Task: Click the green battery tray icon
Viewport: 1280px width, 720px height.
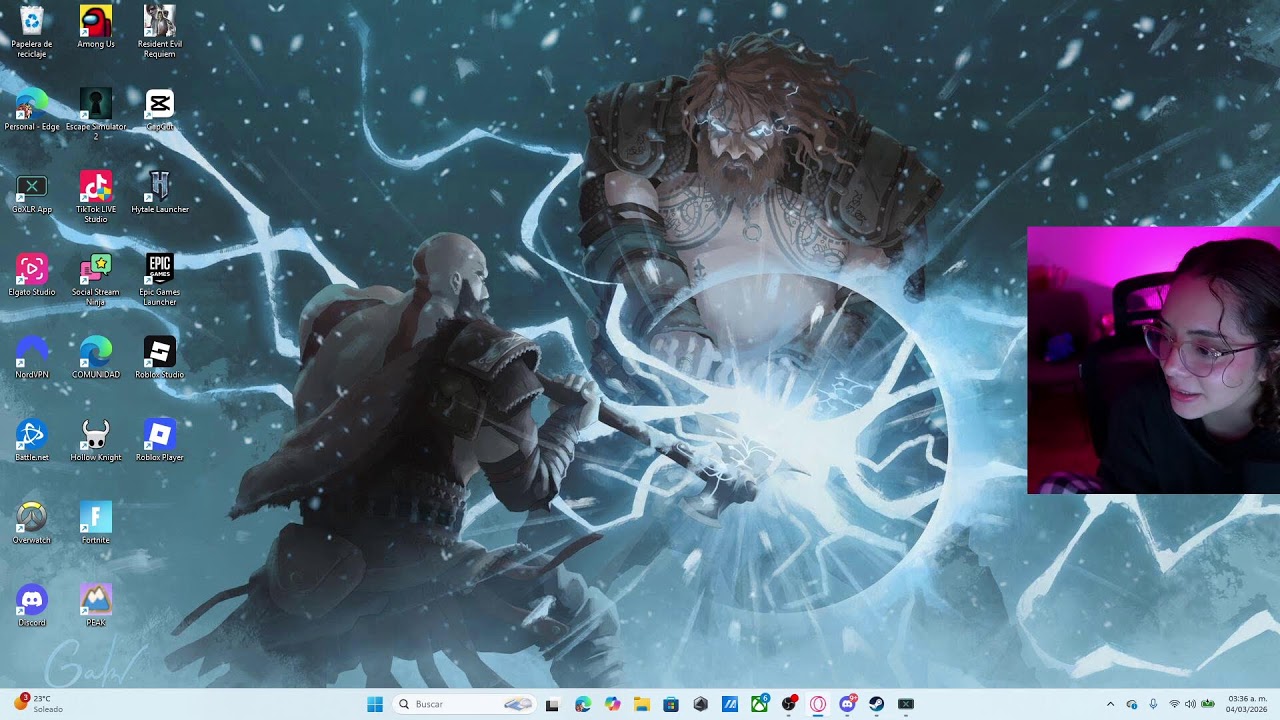Action: 1208,704
